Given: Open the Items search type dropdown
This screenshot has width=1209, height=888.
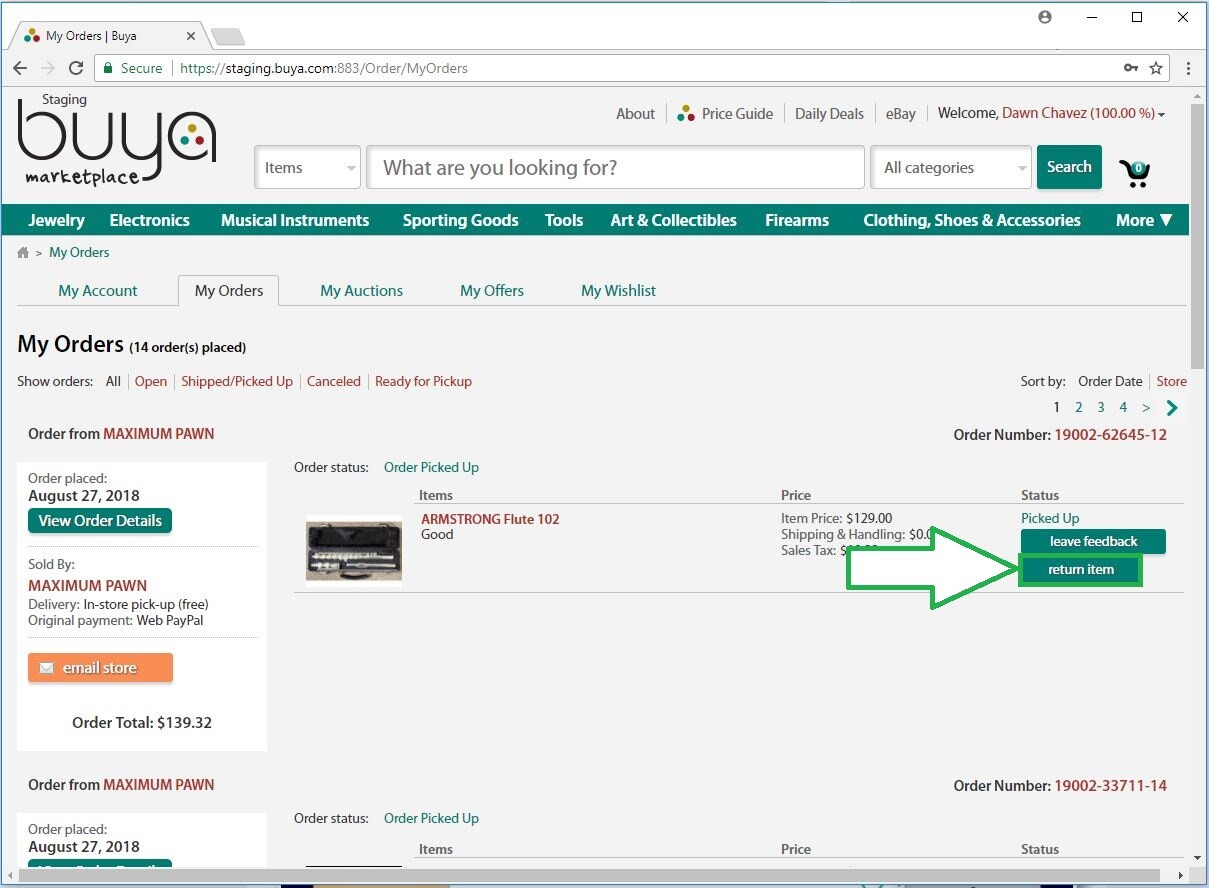Looking at the screenshot, I should click(308, 168).
